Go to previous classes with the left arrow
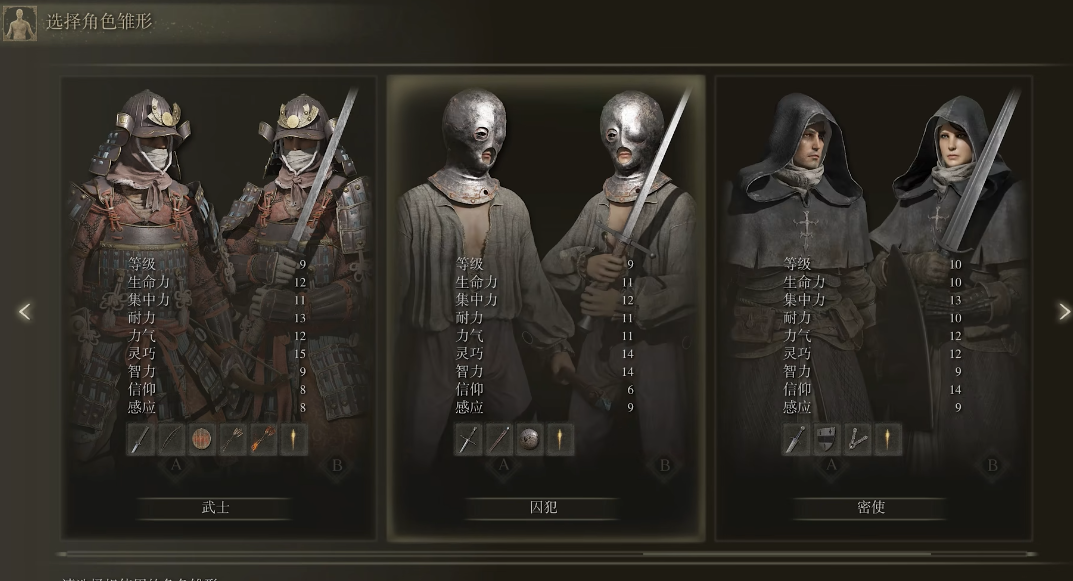Screen dimensions: 1073x581 25,312
